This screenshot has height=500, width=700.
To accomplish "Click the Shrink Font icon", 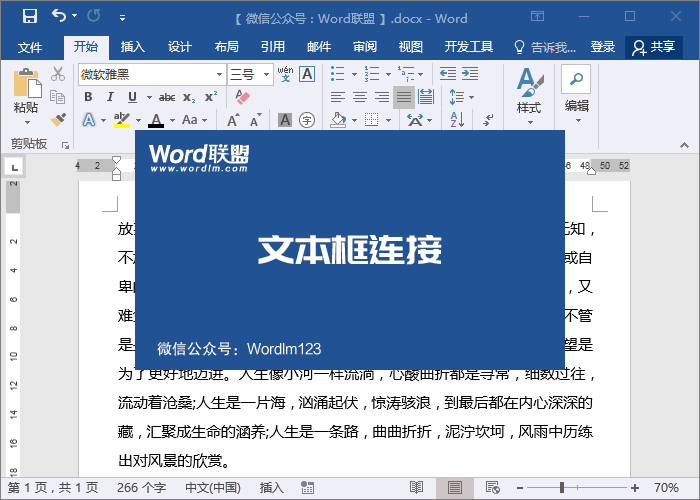I will [256, 120].
